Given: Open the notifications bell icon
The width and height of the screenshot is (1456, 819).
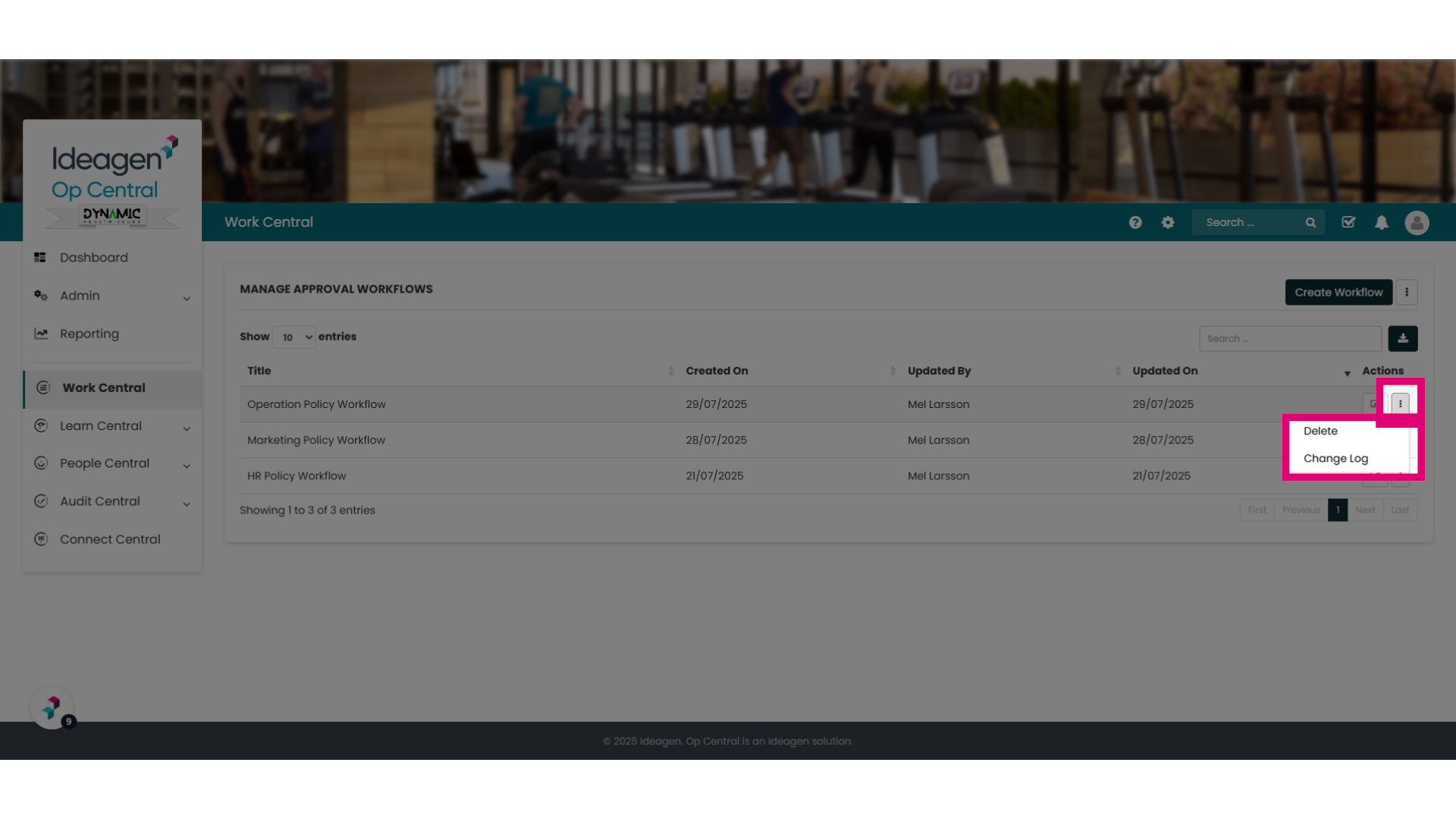Looking at the screenshot, I should coord(1382,222).
